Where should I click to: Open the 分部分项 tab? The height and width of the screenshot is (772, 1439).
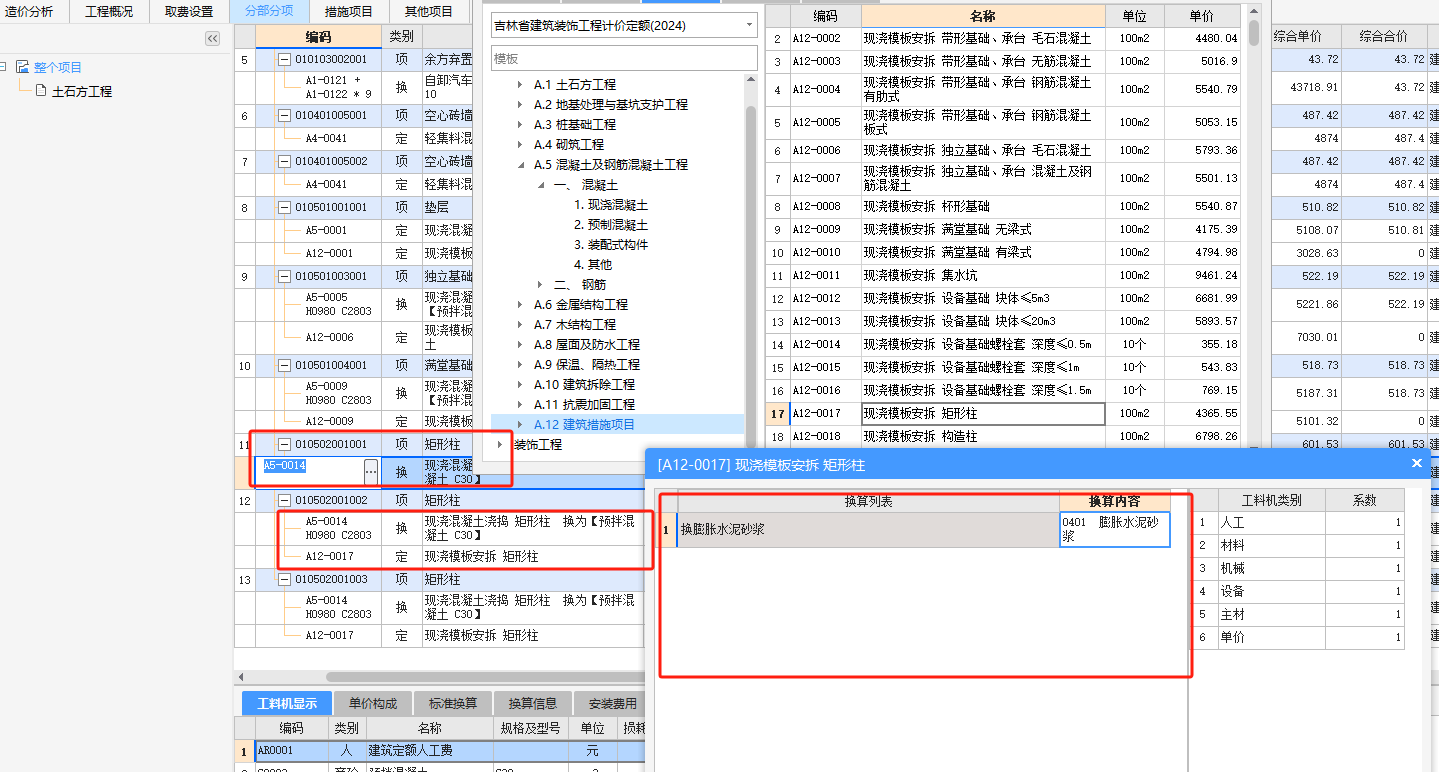(269, 11)
